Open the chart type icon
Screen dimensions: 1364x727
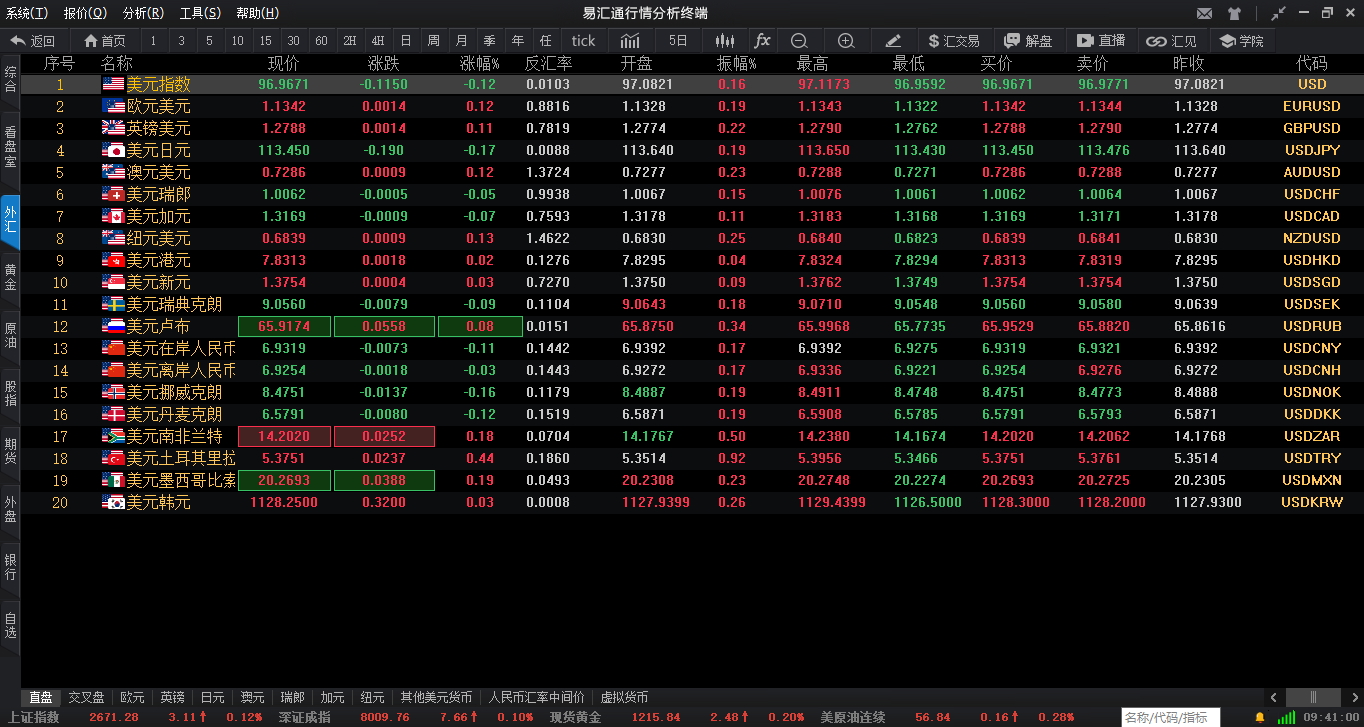tap(630, 41)
